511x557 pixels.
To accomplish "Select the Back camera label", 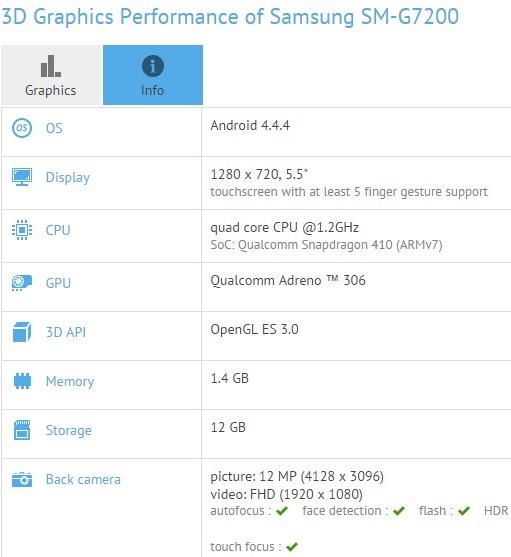I will (83, 479).
